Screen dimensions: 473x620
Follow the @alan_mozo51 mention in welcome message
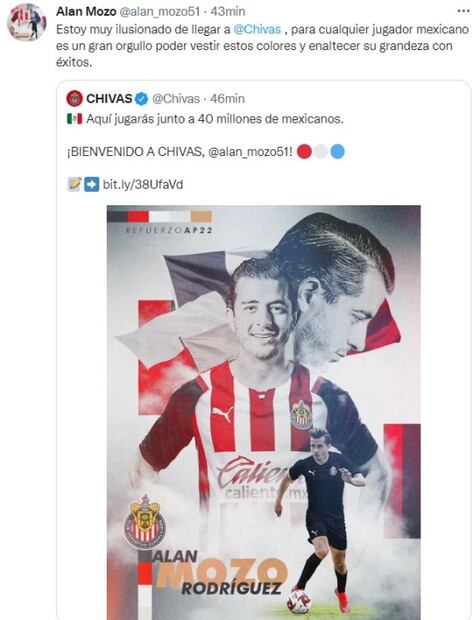[x=250, y=152]
